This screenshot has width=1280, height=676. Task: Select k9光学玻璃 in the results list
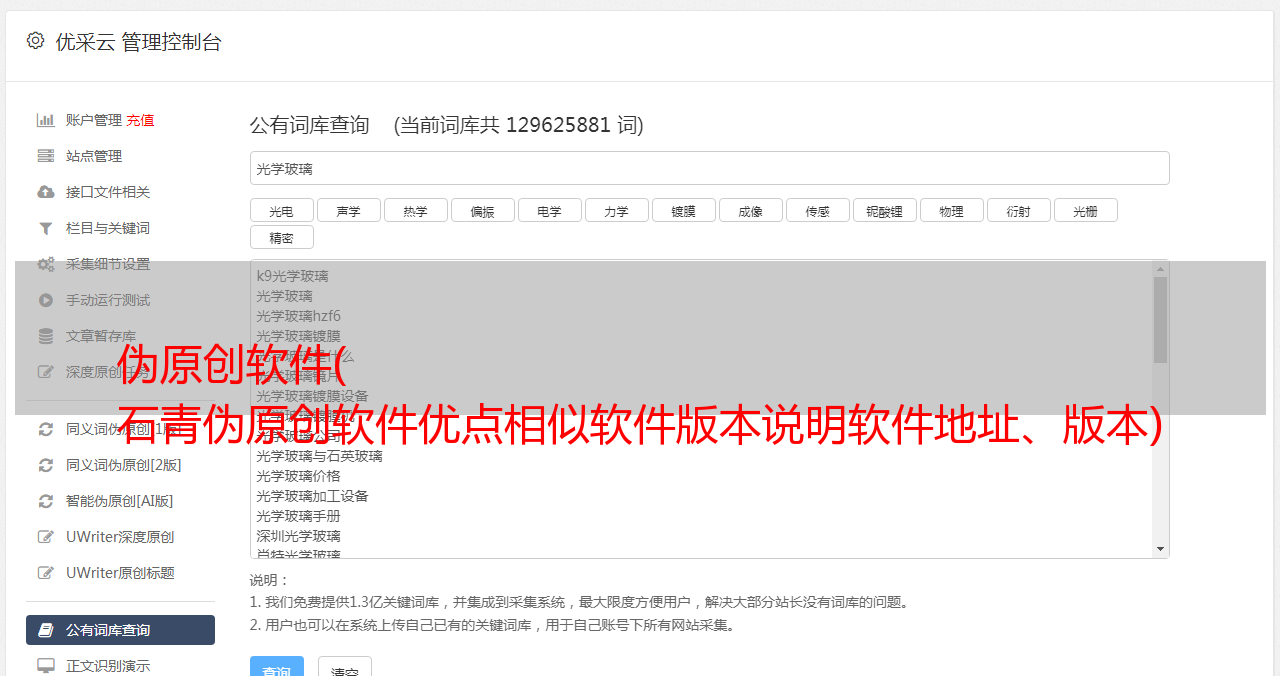(292, 276)
